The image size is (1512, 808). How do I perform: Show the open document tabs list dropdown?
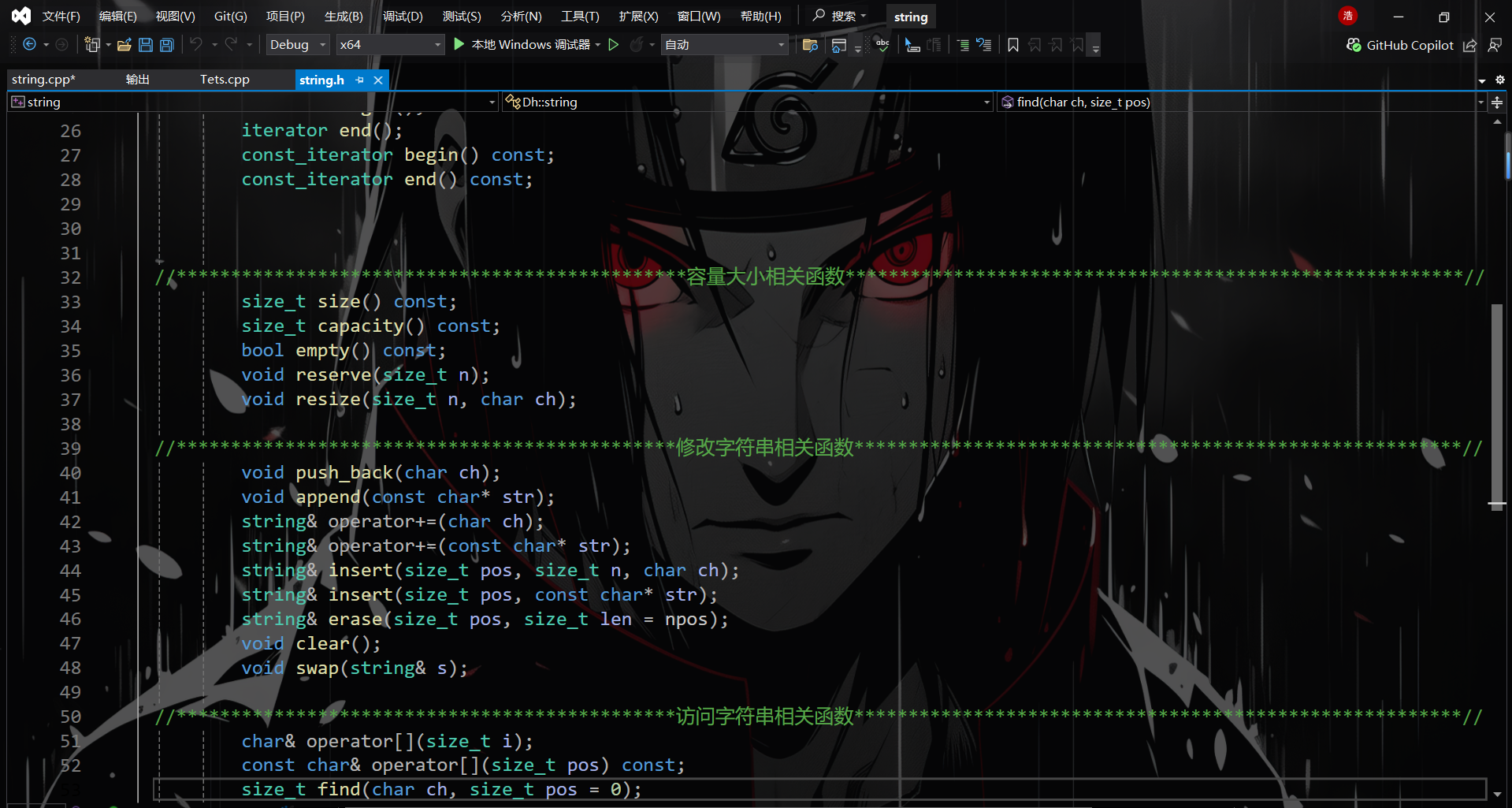1482,80
